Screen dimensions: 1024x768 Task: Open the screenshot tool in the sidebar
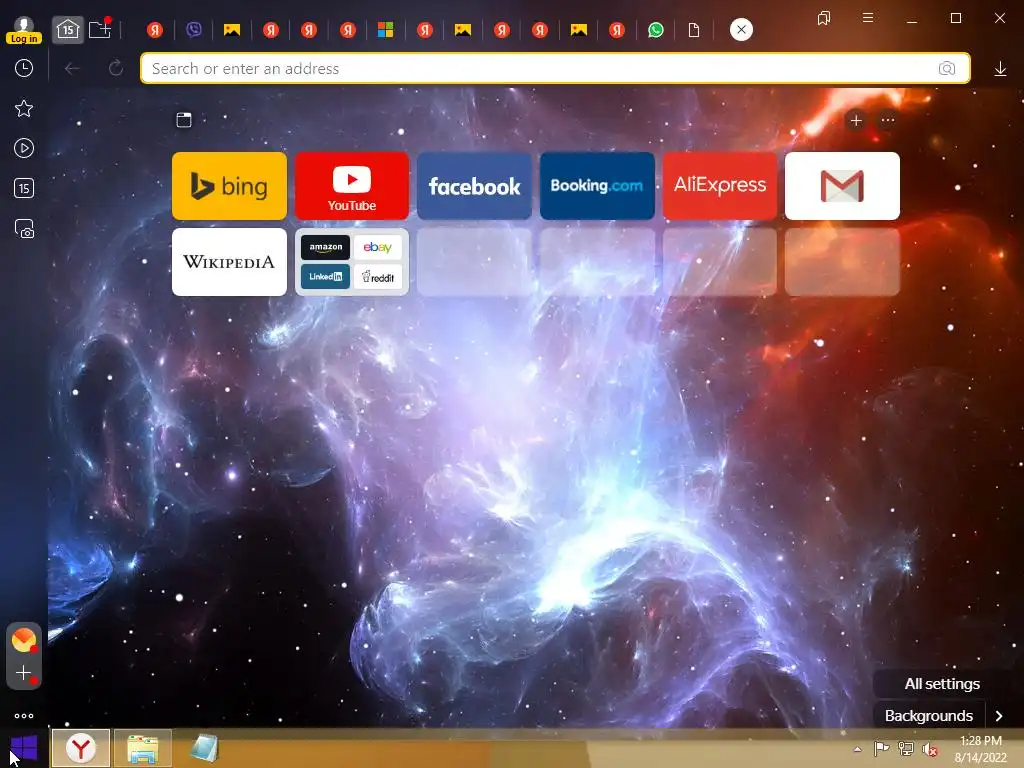[24, 229]
